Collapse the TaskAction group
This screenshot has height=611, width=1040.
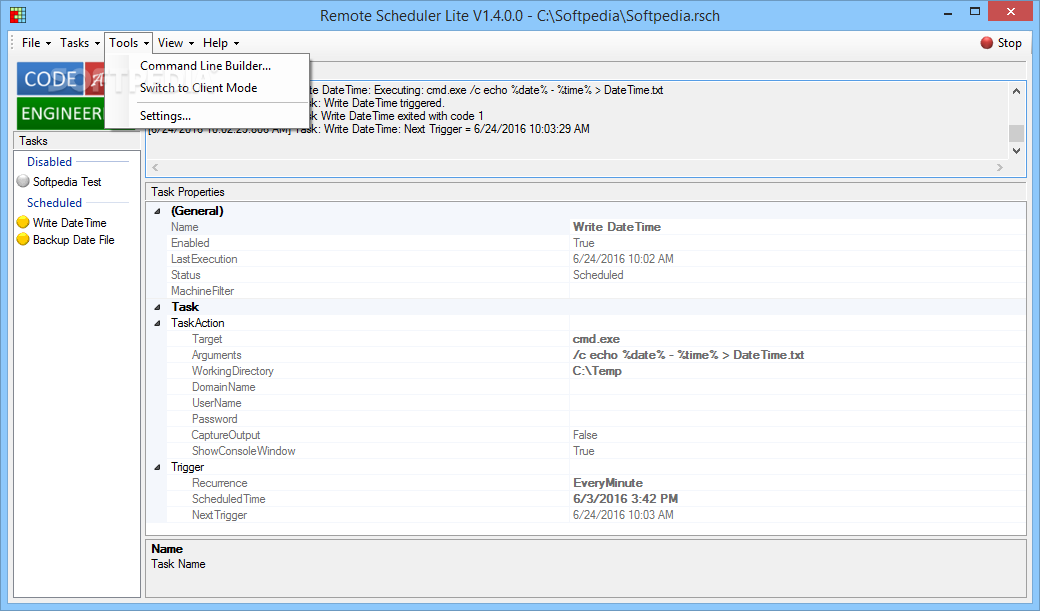[158, 323]
